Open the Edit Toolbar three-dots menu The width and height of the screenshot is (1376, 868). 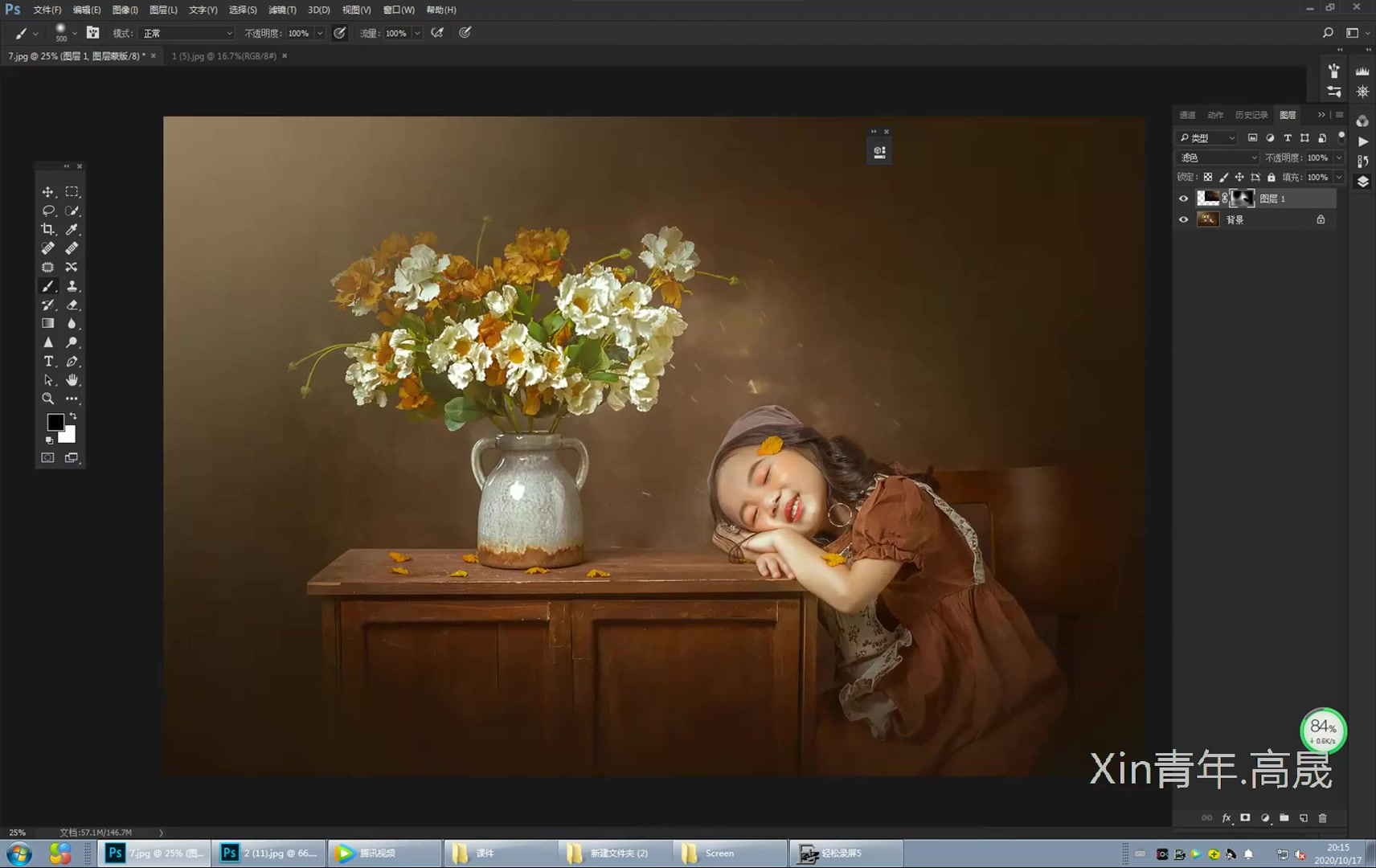(72, 399)
